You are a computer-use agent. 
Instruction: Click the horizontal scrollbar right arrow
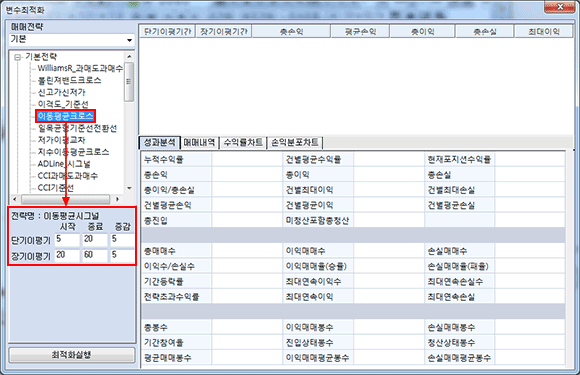tap(118, 199)
